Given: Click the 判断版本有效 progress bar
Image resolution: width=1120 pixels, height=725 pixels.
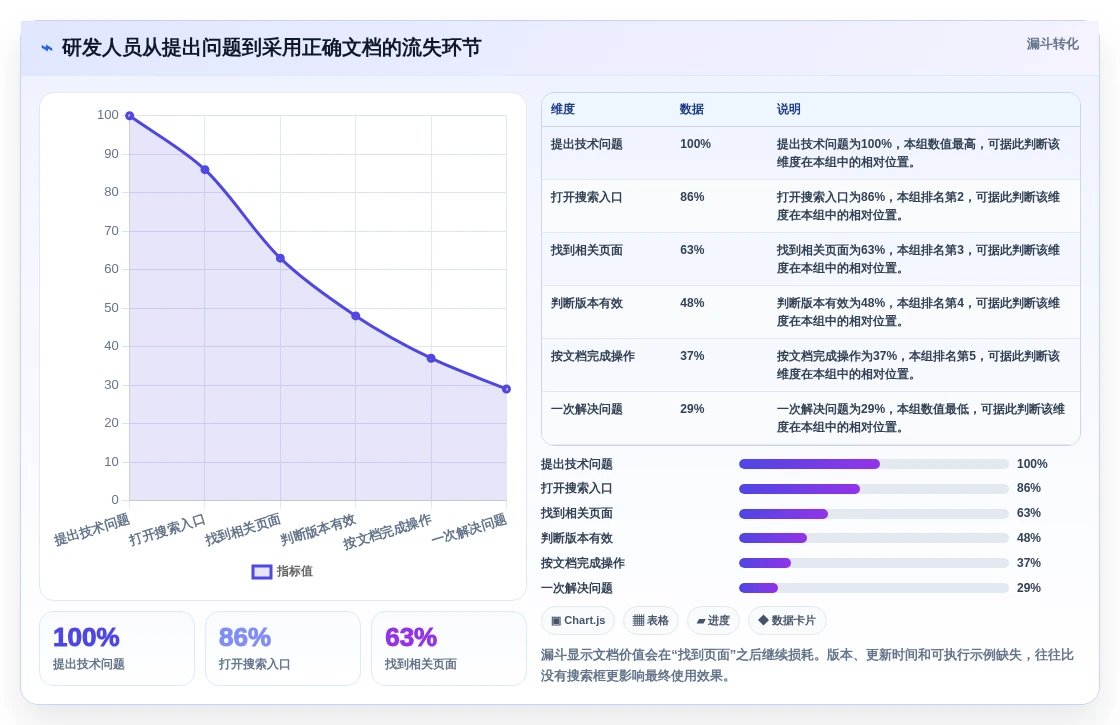Looking at the screenshot, I should point(874,539).
